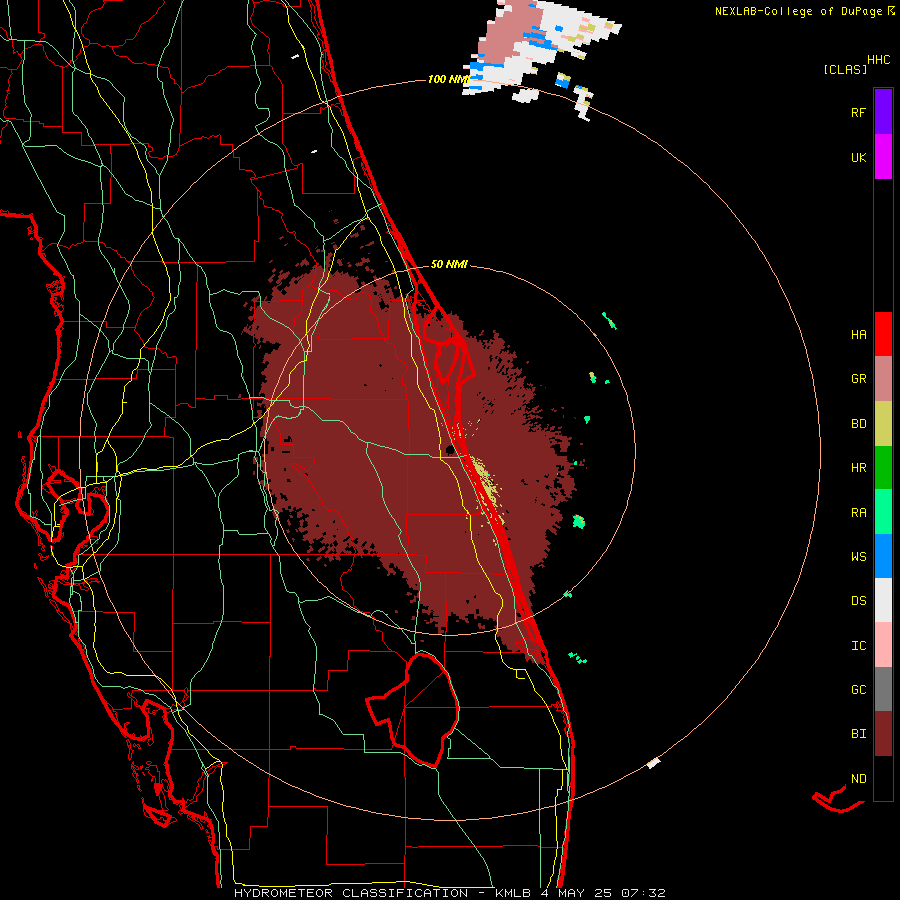Click the 4 MAY 25 date text
The height and width of the screenshot is (900, 900).
tap(577, 893)
